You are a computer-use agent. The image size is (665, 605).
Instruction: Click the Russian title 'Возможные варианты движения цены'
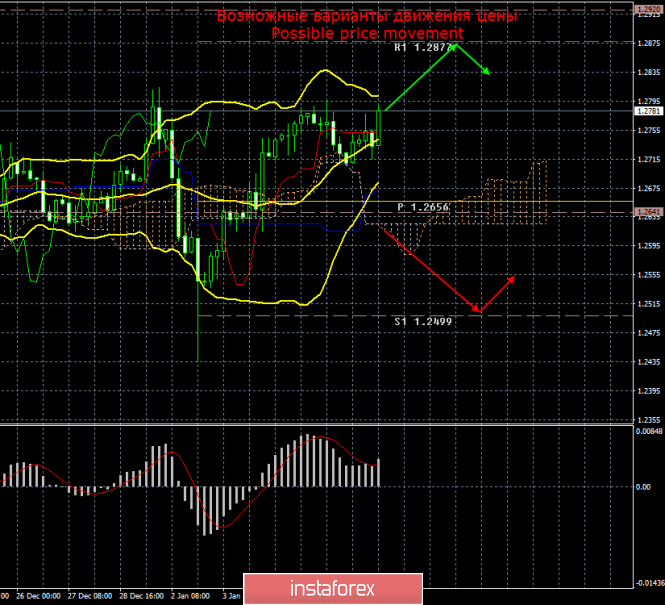pos(367,16)
